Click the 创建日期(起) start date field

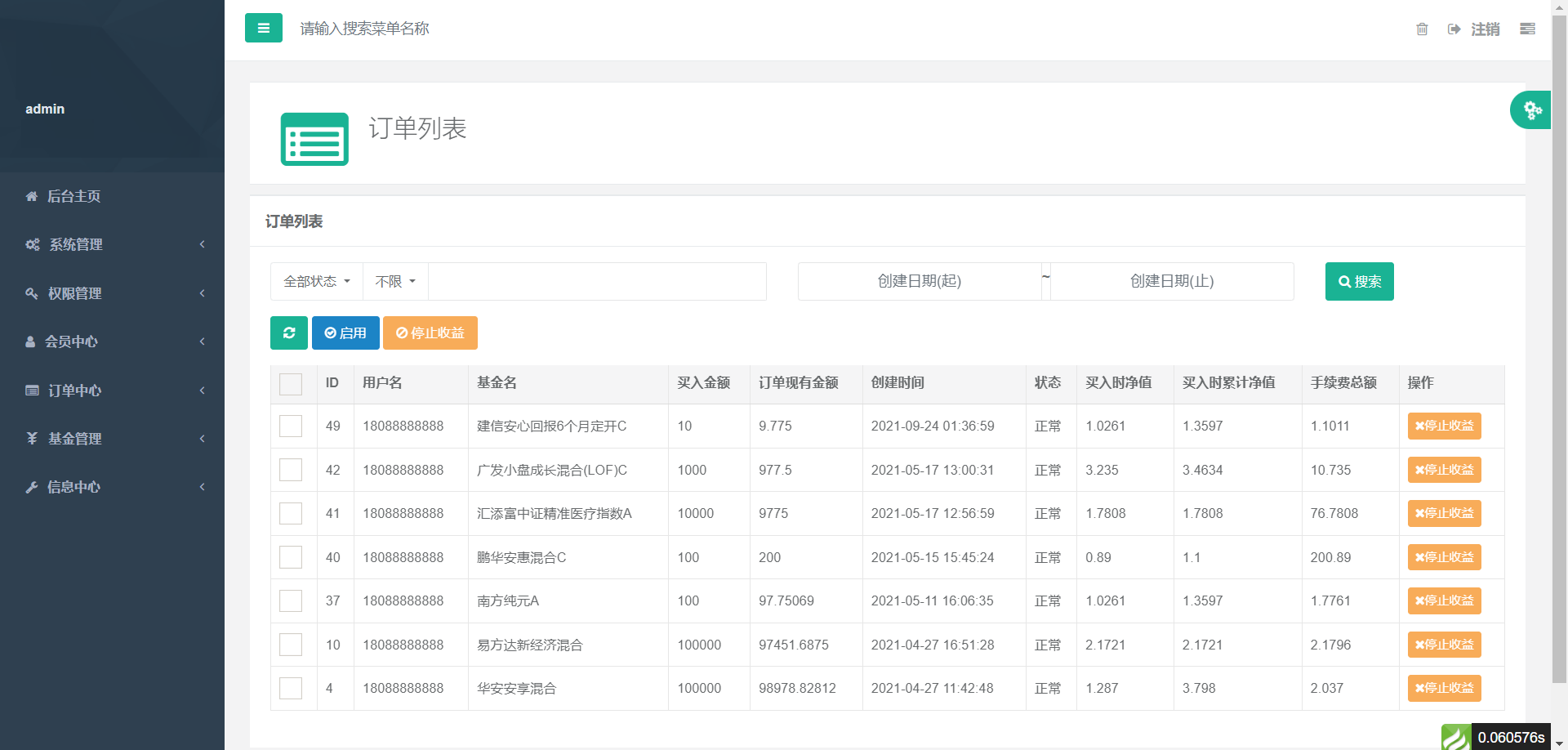pyautogui.click(x=919, y=282)
